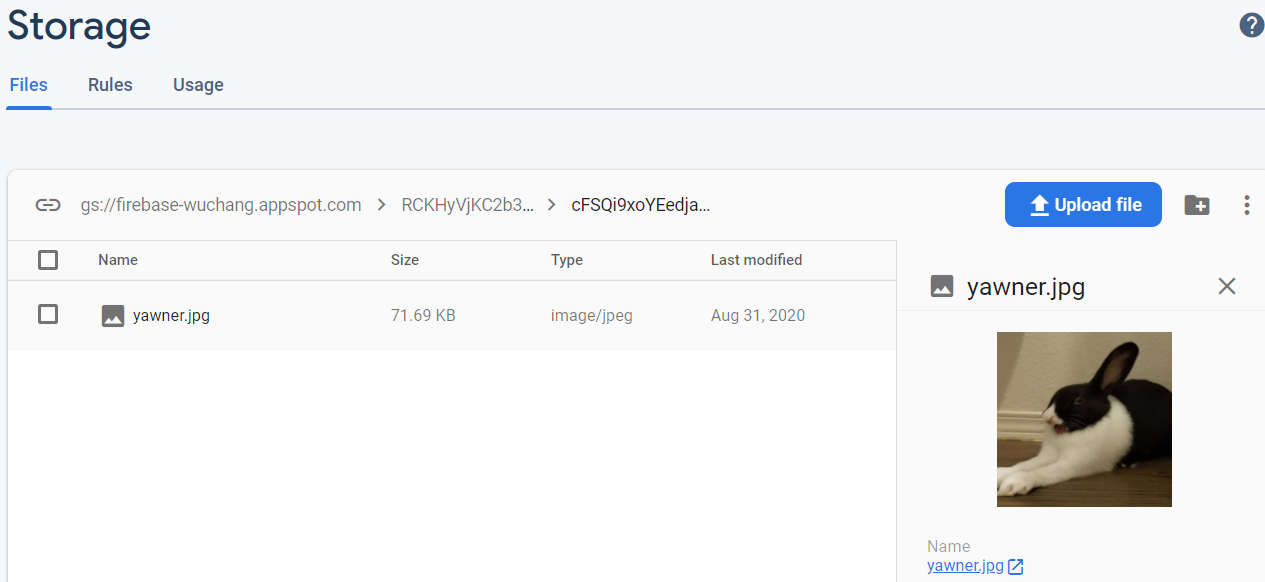This screenshot has width=1265, height=582.
Task: Open the three-dot more options menu
Action: (x=1246, y=205)
